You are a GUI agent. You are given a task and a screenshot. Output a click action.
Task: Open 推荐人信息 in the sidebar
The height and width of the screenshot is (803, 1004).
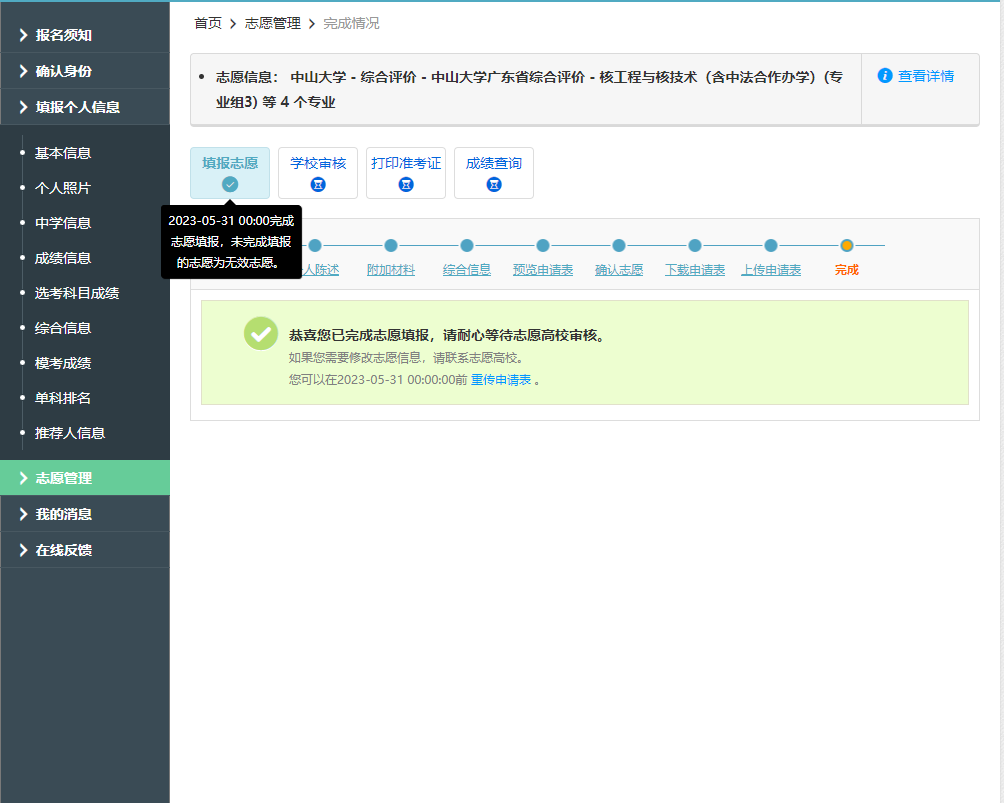click(x=70, y=433)
